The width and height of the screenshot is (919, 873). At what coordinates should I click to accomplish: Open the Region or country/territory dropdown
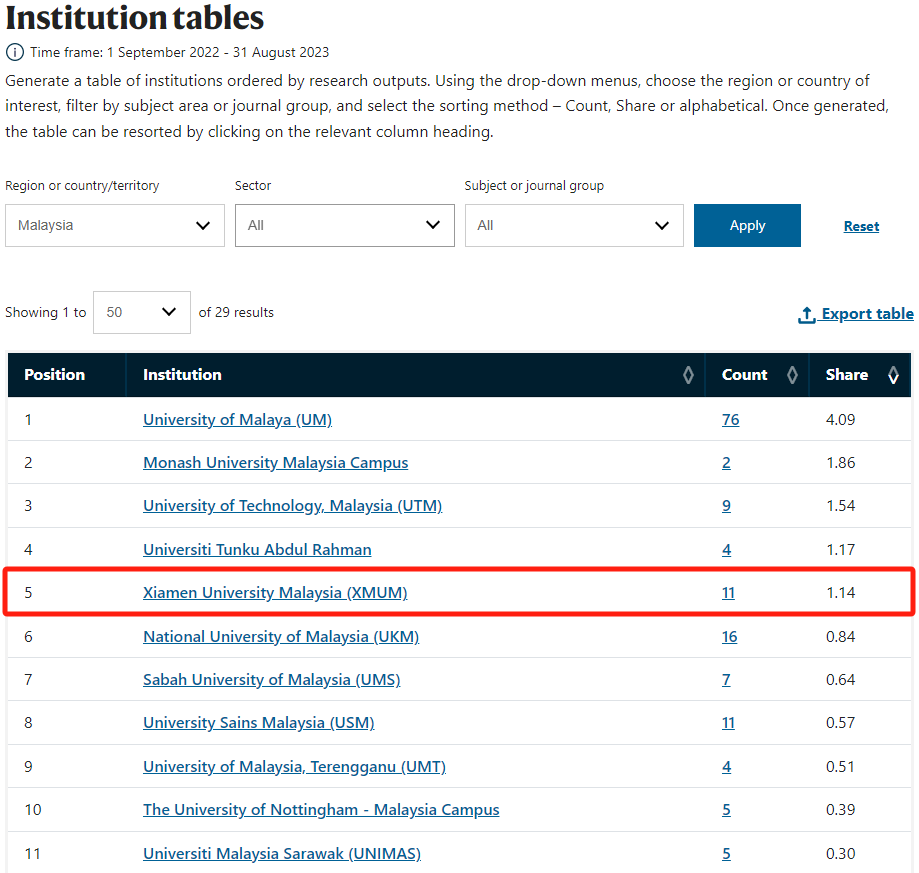[x=115, y=226]
